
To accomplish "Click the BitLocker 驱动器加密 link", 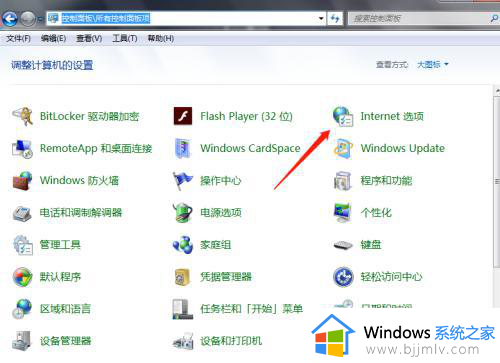I will click(x=89, y=116).
